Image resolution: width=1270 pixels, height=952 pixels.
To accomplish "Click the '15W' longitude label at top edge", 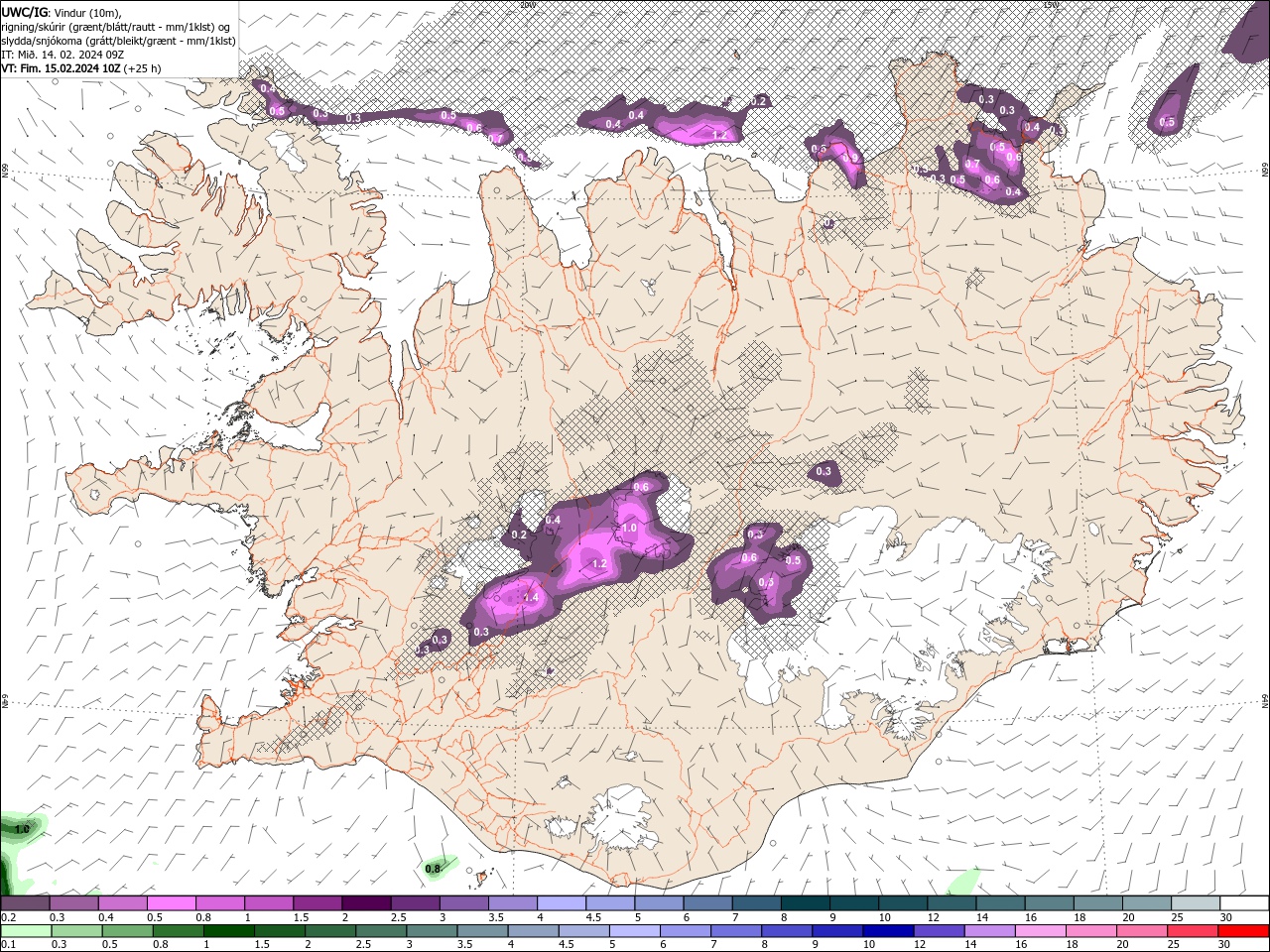I will click(1051, 4).
